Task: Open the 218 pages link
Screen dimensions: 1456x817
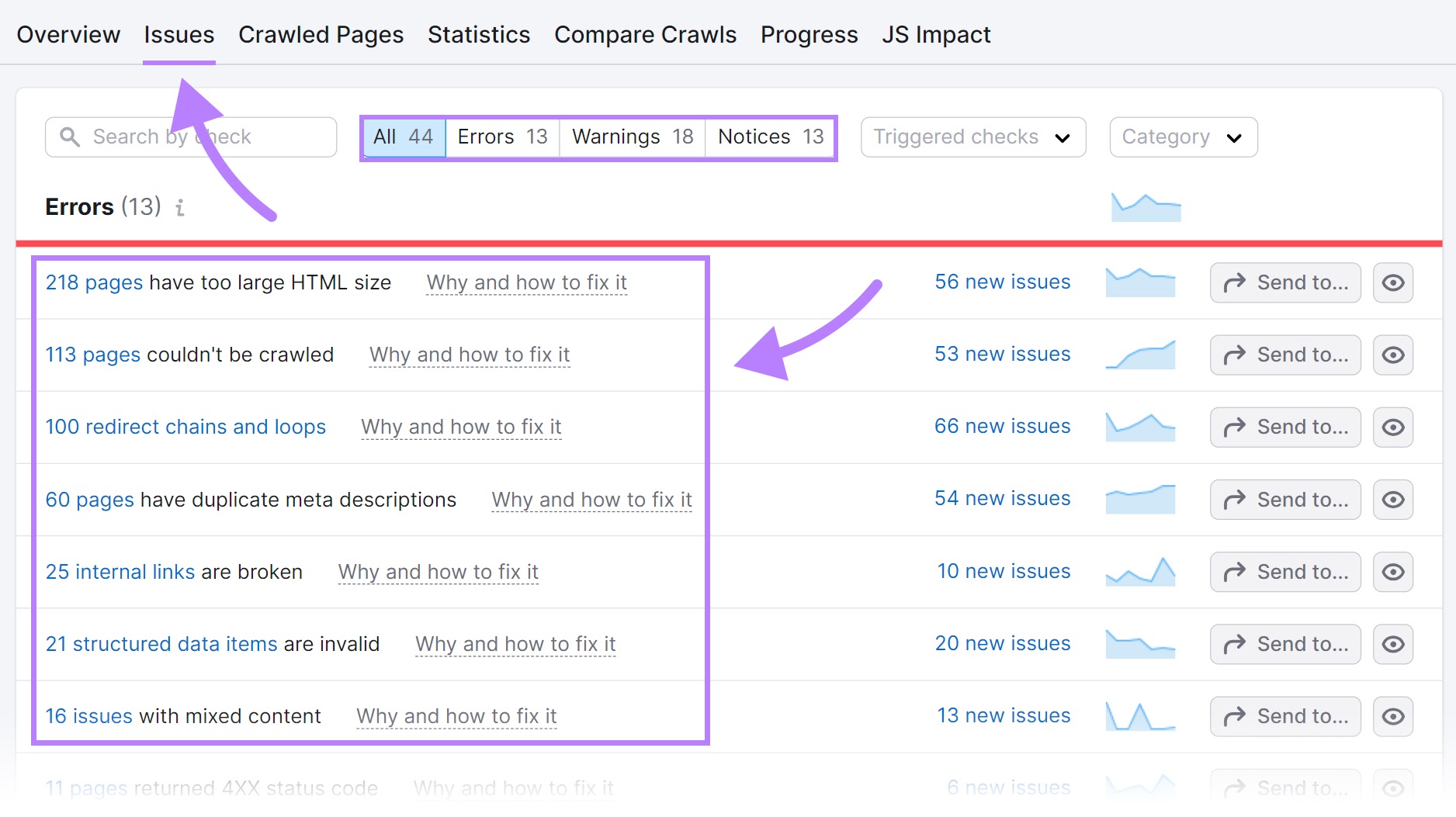Action: tap(93, 282)
